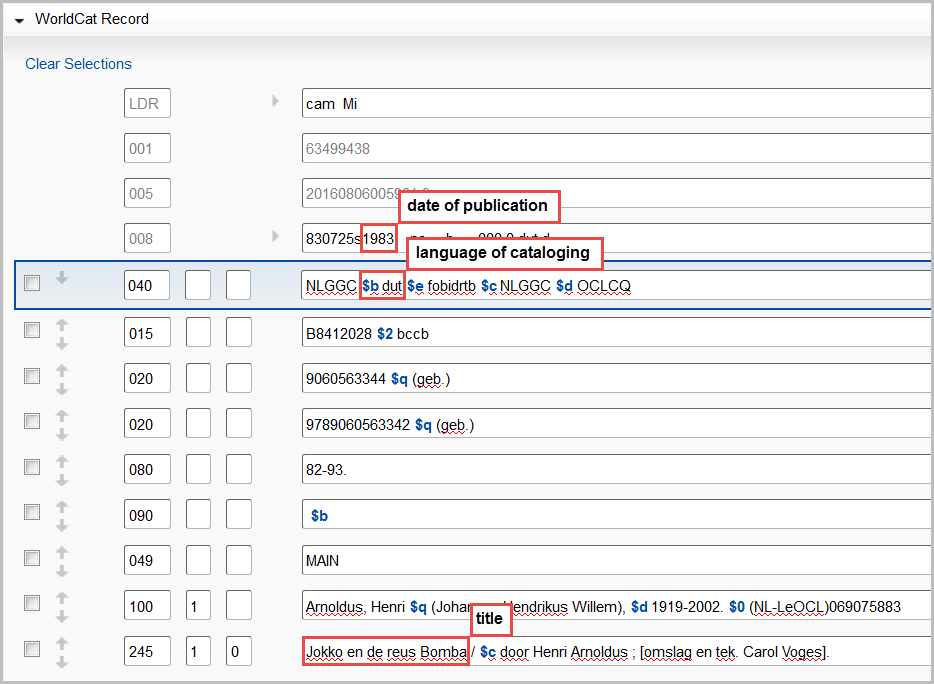This screenshot has width=934, height=684.
Task: Expand the 008 fixed field arrow
Action: click(276, 237)
